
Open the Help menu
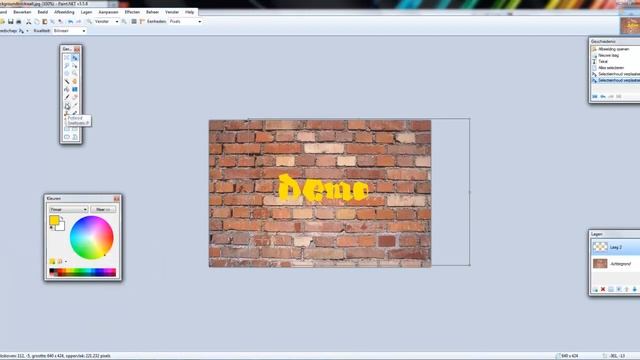pos(189,12)
